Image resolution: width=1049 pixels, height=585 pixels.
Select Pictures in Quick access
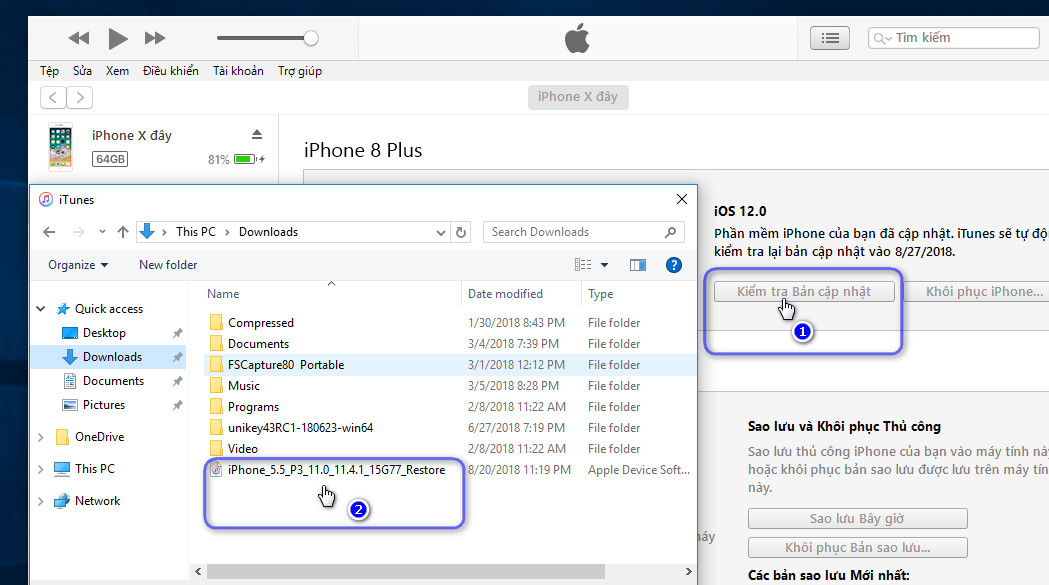pos(104,405)
